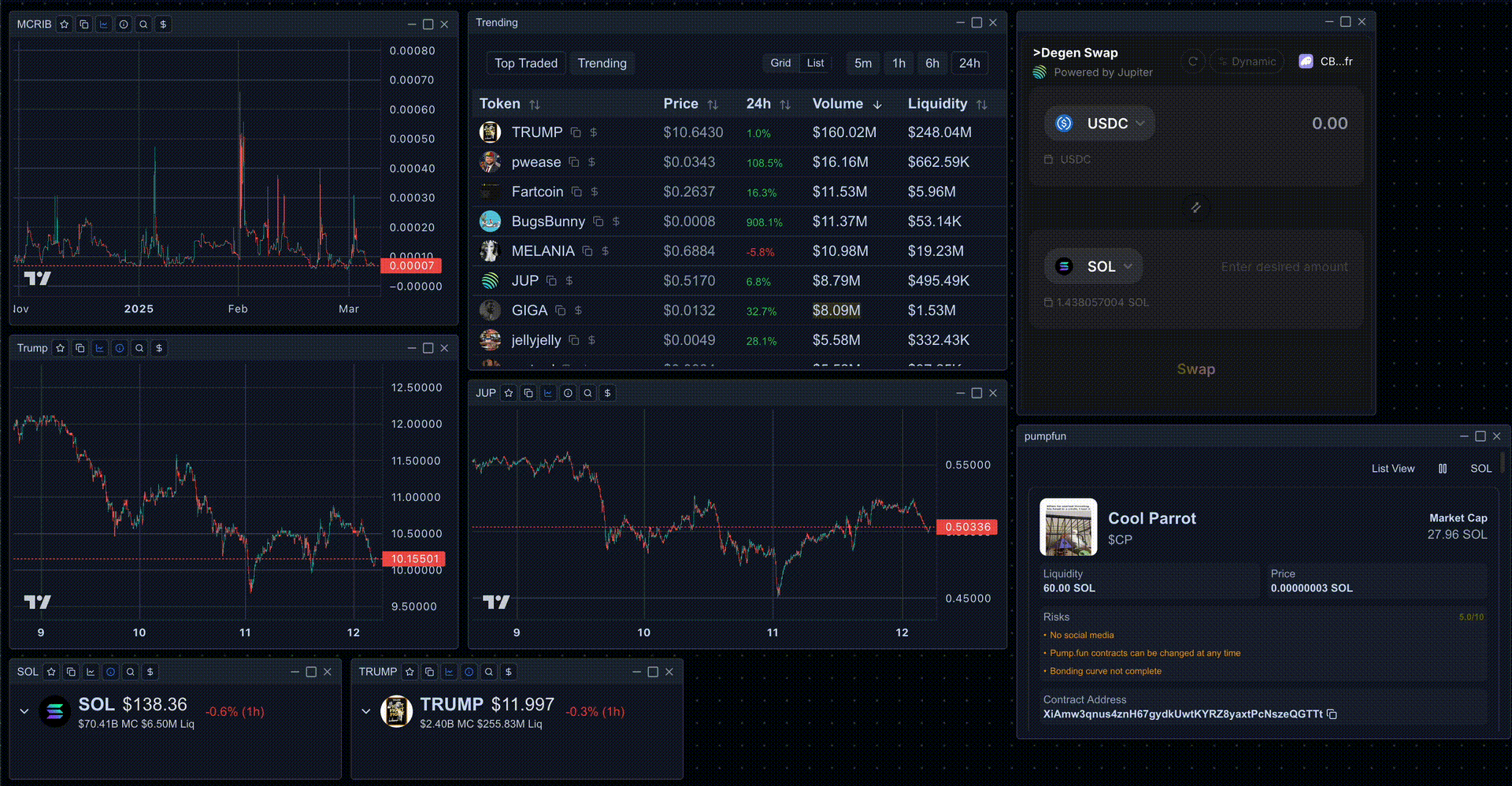Image resolution: width=1512 pixels, height=786 pixels.
Task: Click the dollar icon in the MCRIB panel header
Action: [163, 24]
